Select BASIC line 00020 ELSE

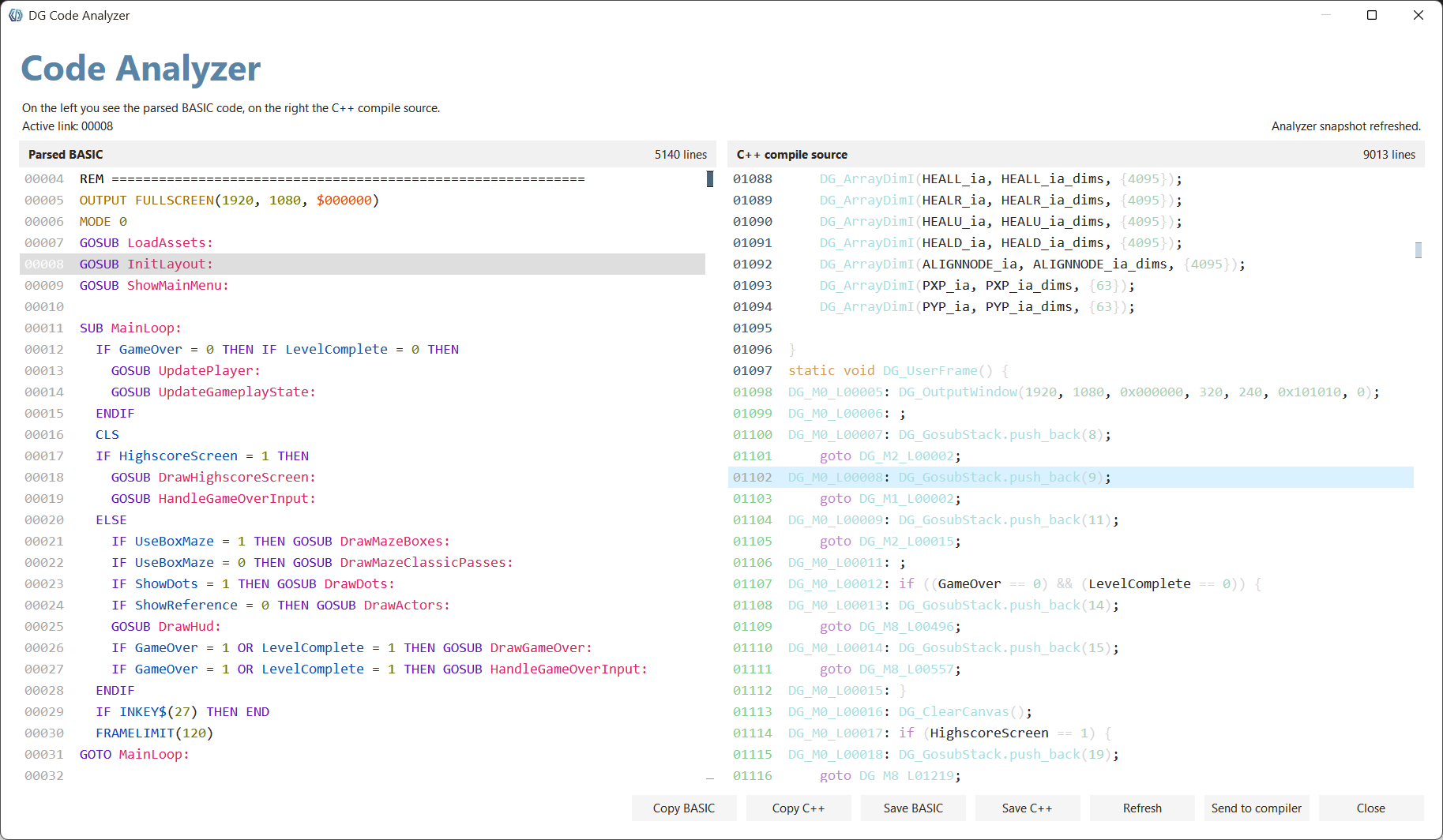pyautogui.click(x=363, y=519)
